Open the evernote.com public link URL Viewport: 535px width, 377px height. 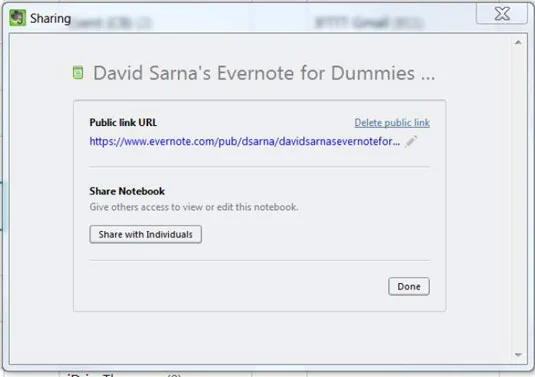pyautogui.click(x=245, y=141)
